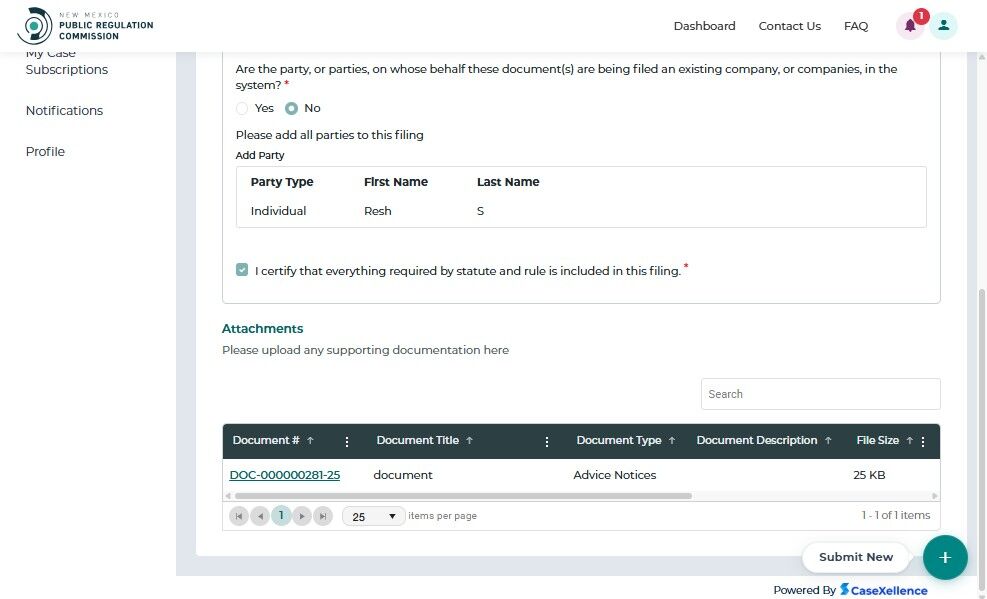Click the Party Type column header

point(282,182)
